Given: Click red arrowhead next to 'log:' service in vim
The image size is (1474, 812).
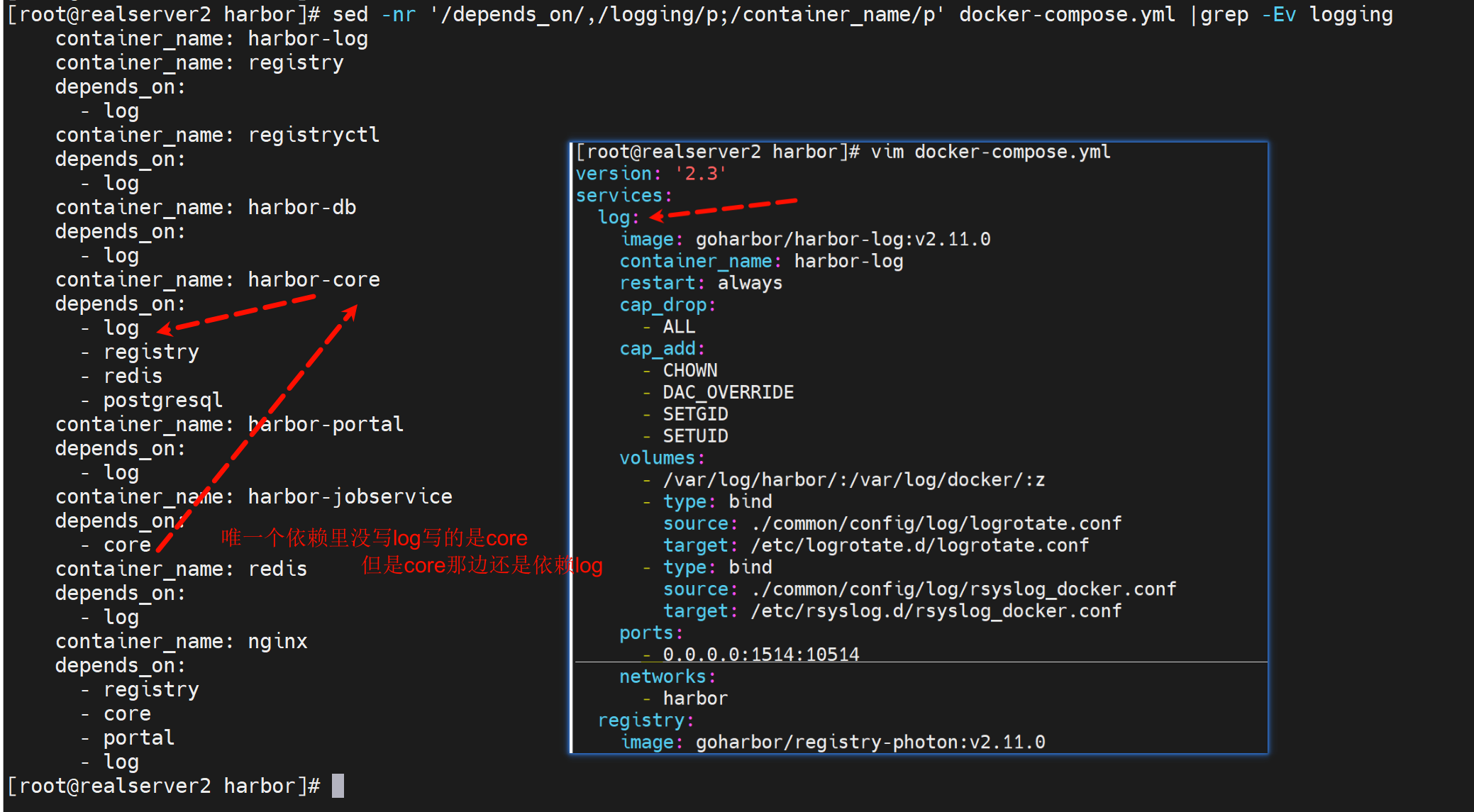Looking at the screenshot, I should pos(657,216).
